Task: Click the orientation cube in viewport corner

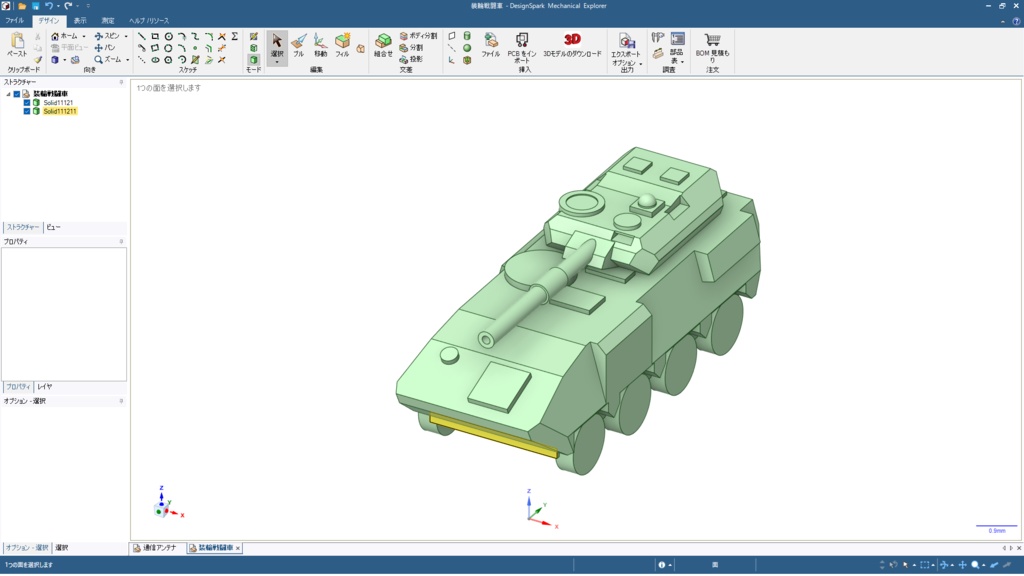Action: [161, 511]
